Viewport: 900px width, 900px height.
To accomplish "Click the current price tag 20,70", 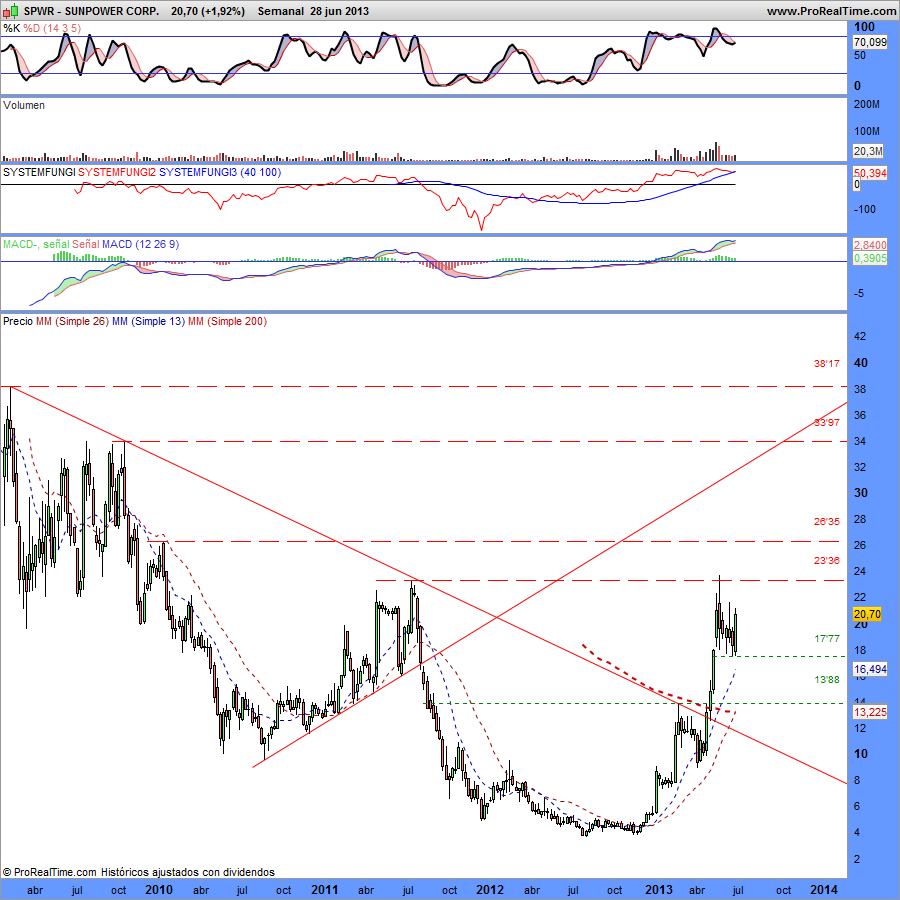I will click(867, 614).
